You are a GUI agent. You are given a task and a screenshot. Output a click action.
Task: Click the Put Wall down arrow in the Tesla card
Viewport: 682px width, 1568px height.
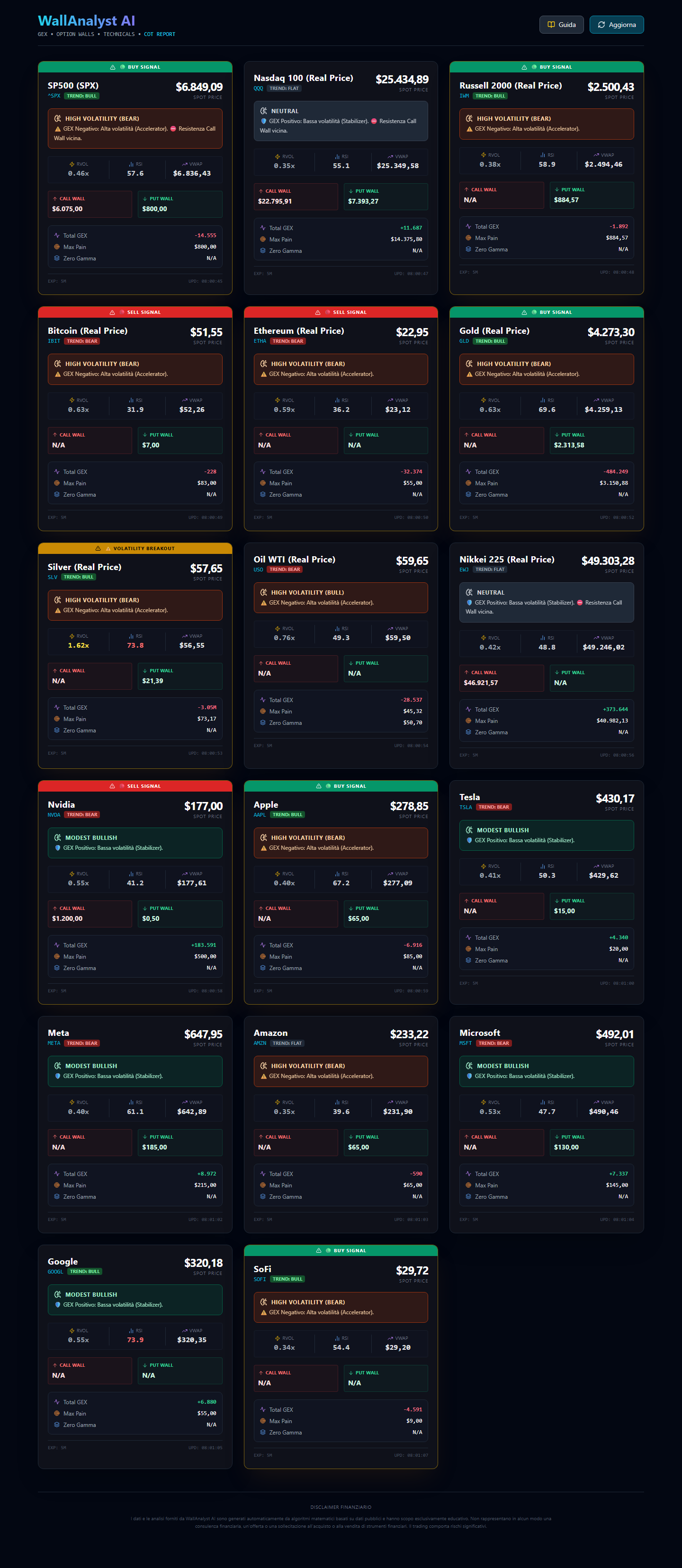click(556, 901)
